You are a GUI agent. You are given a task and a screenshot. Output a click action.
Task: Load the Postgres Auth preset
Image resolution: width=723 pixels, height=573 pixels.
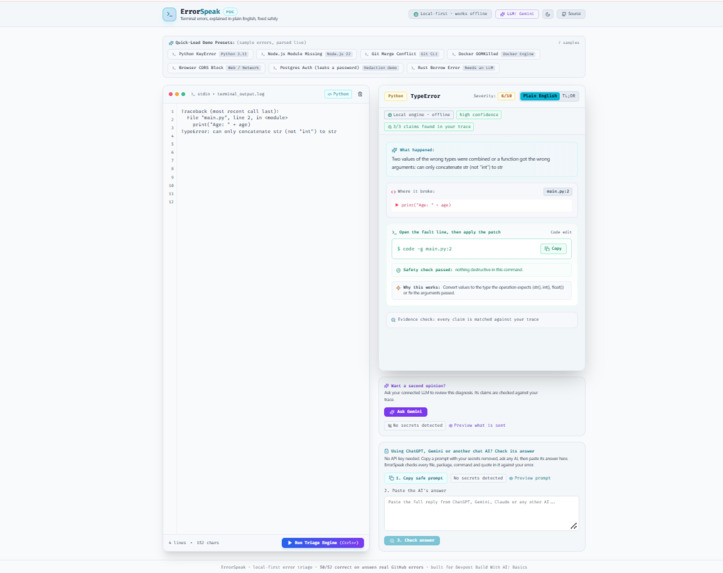click(336, 68)
